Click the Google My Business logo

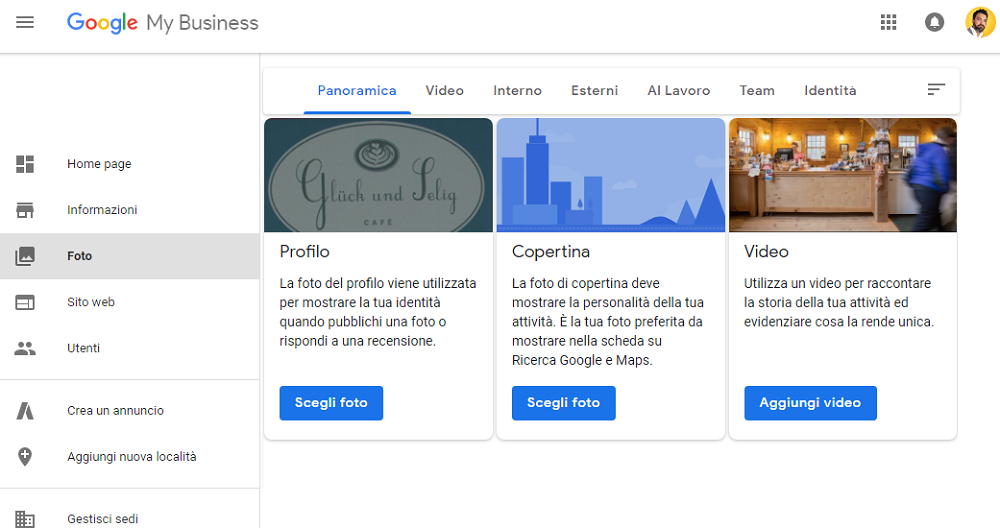(163, 23)
